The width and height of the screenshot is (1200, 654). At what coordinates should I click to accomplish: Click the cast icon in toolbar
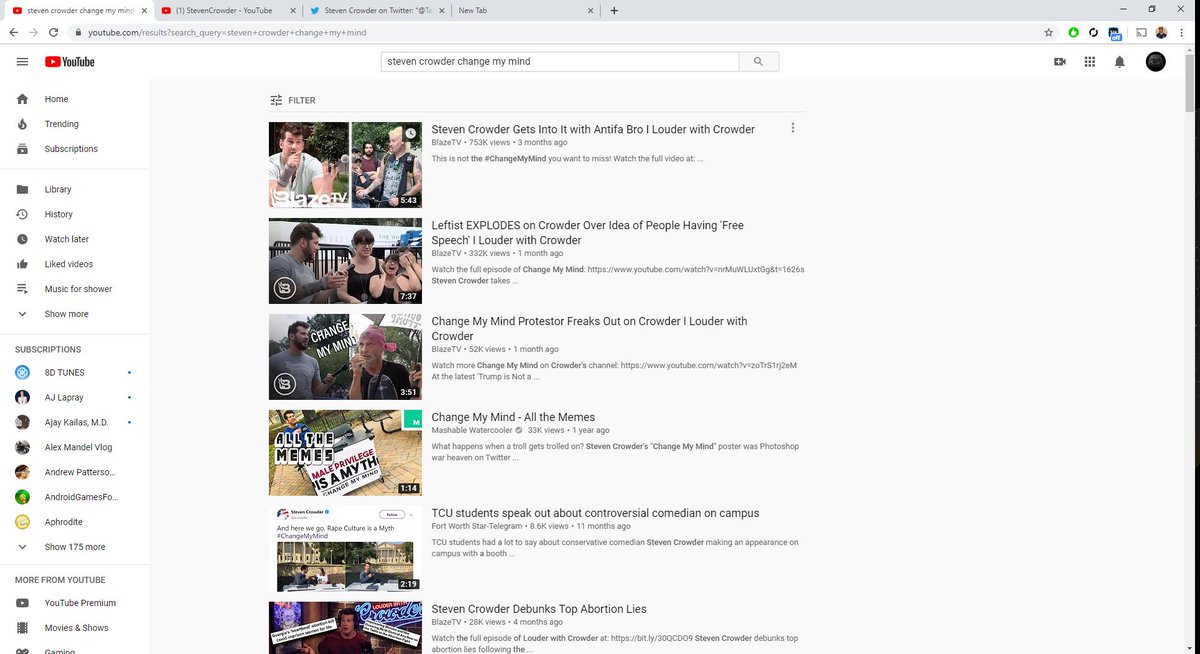click(1141, 32)
